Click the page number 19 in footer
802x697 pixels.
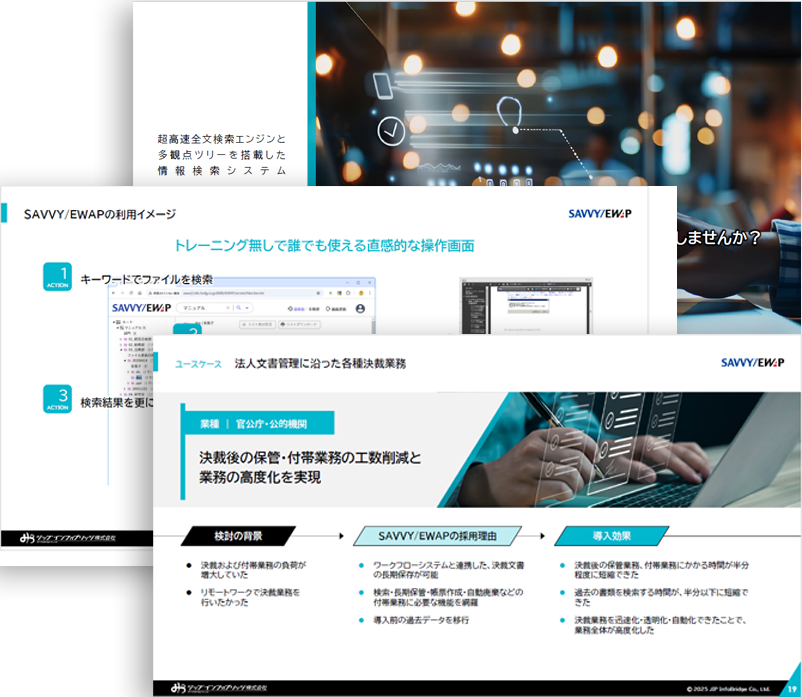coord(788,688)
